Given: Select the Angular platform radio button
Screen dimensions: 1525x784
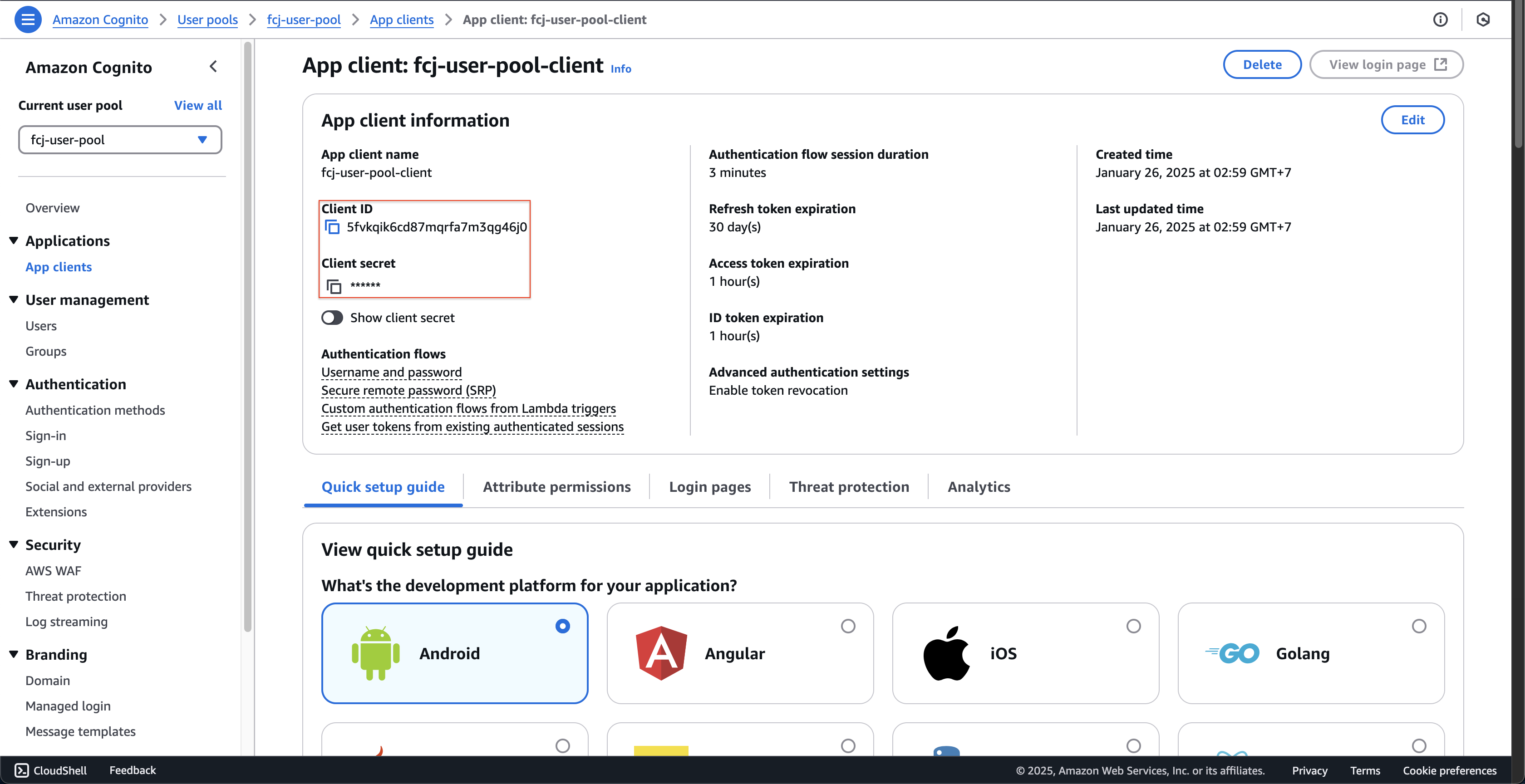Looking at the screenshot, I should pyautogui.click(x=848, y=626).
